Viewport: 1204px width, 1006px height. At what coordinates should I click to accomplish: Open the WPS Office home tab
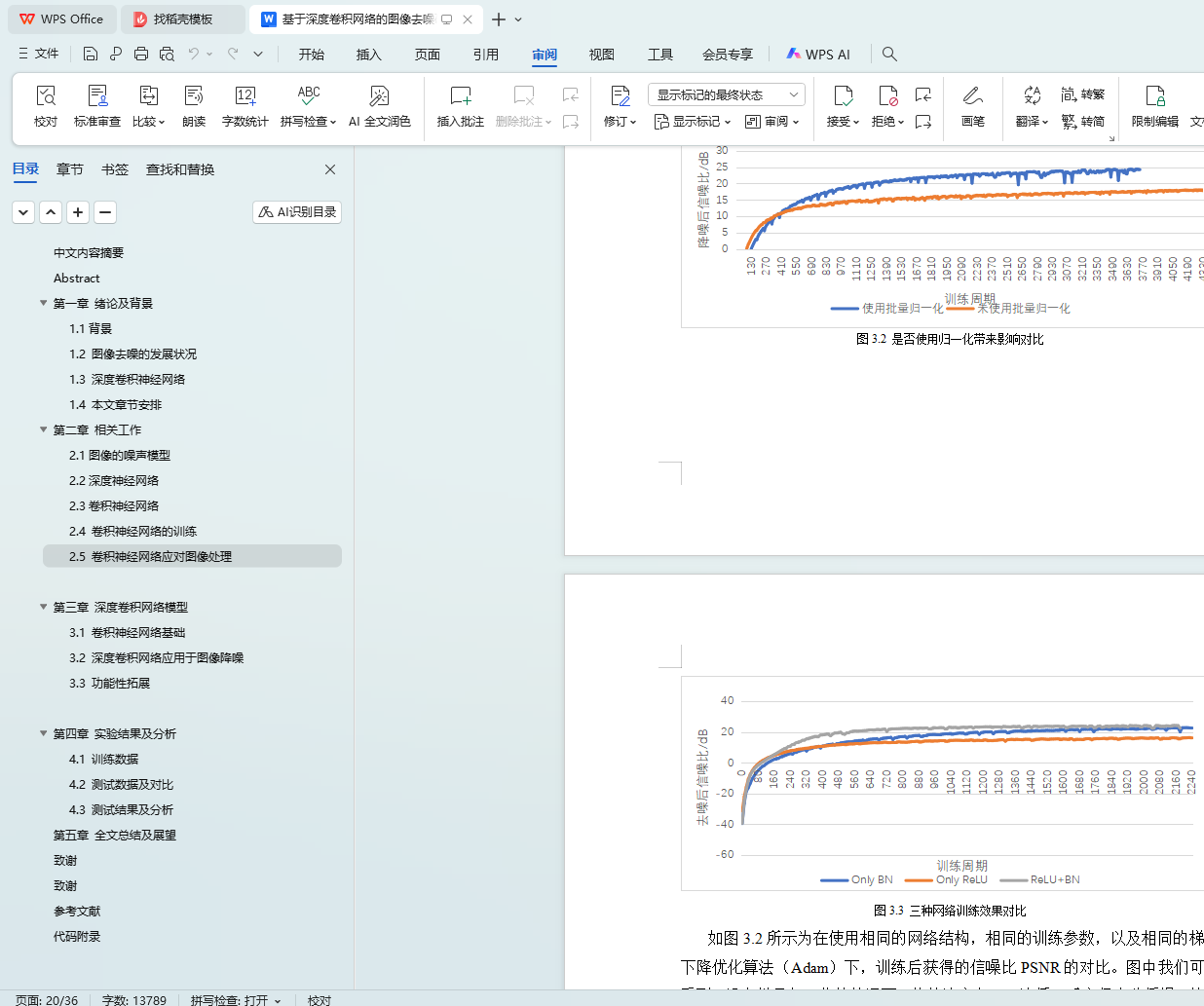click(61, 19)
